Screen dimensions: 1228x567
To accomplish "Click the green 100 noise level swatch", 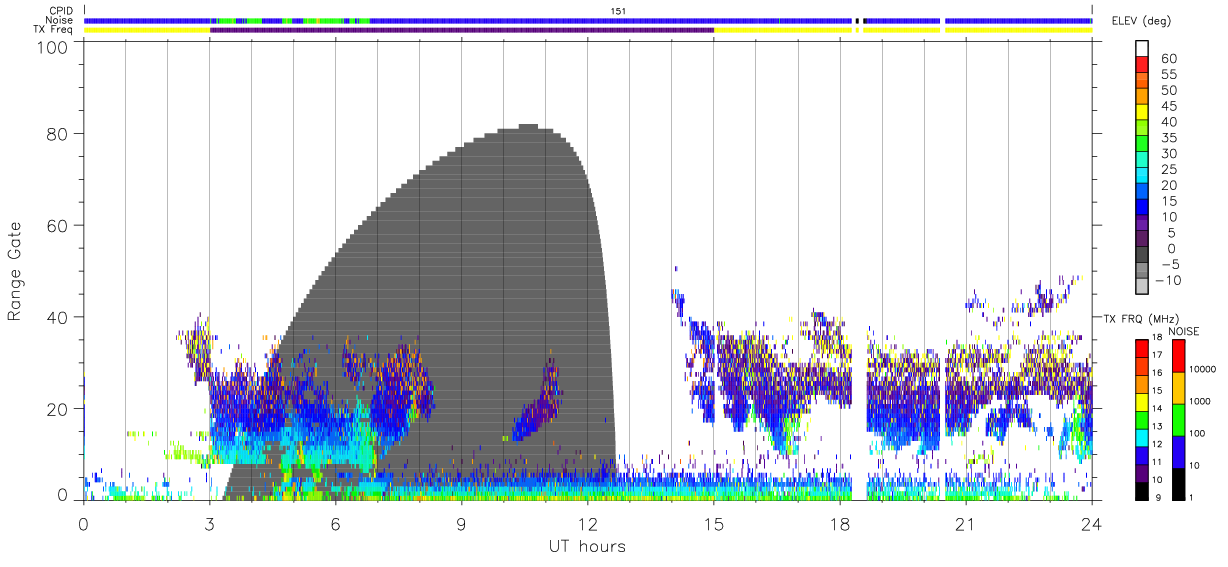I will click(1177, 420).
